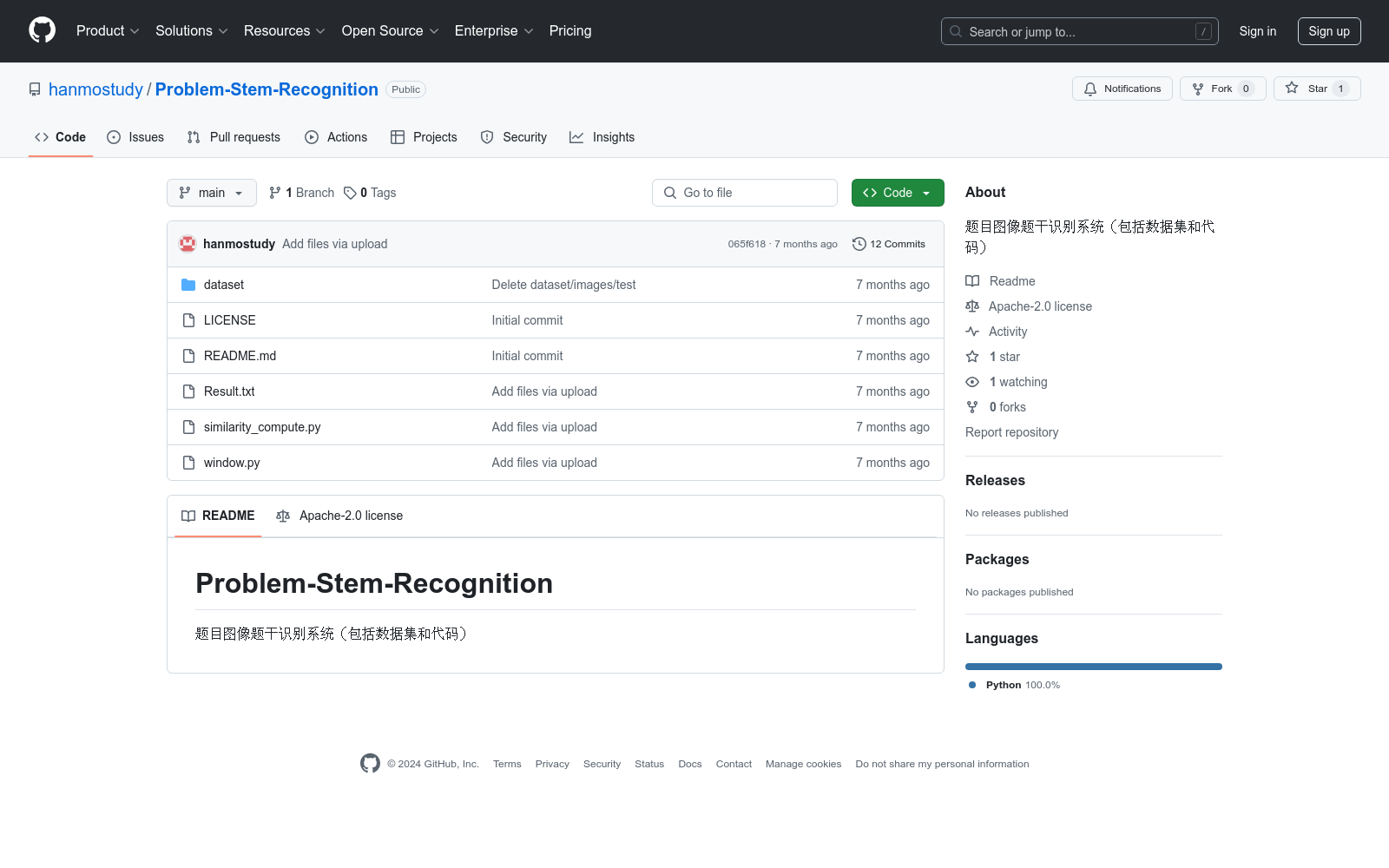Open the 12 Commits history

tap(889, 244)
